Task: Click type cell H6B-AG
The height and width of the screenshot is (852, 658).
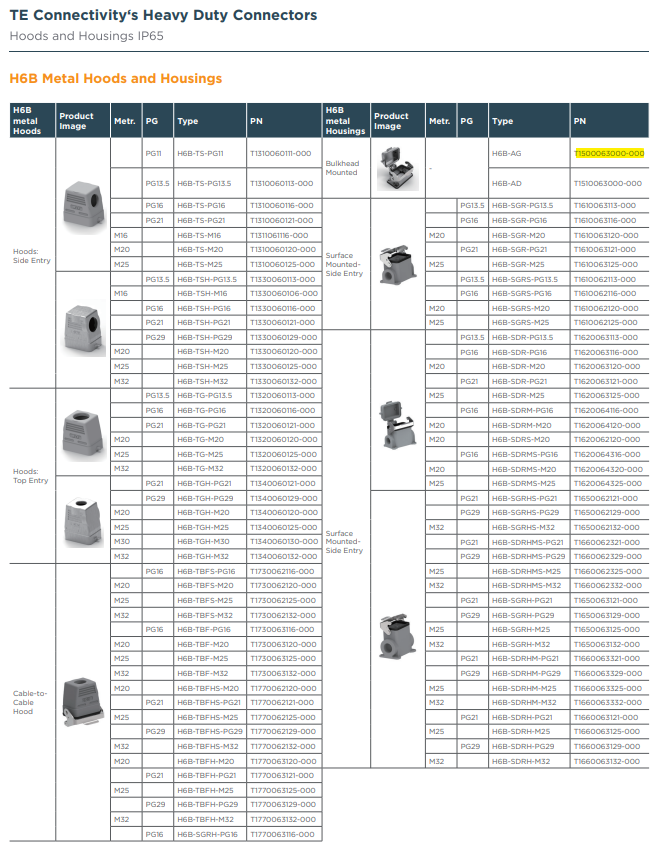Action: click(506, 153)
